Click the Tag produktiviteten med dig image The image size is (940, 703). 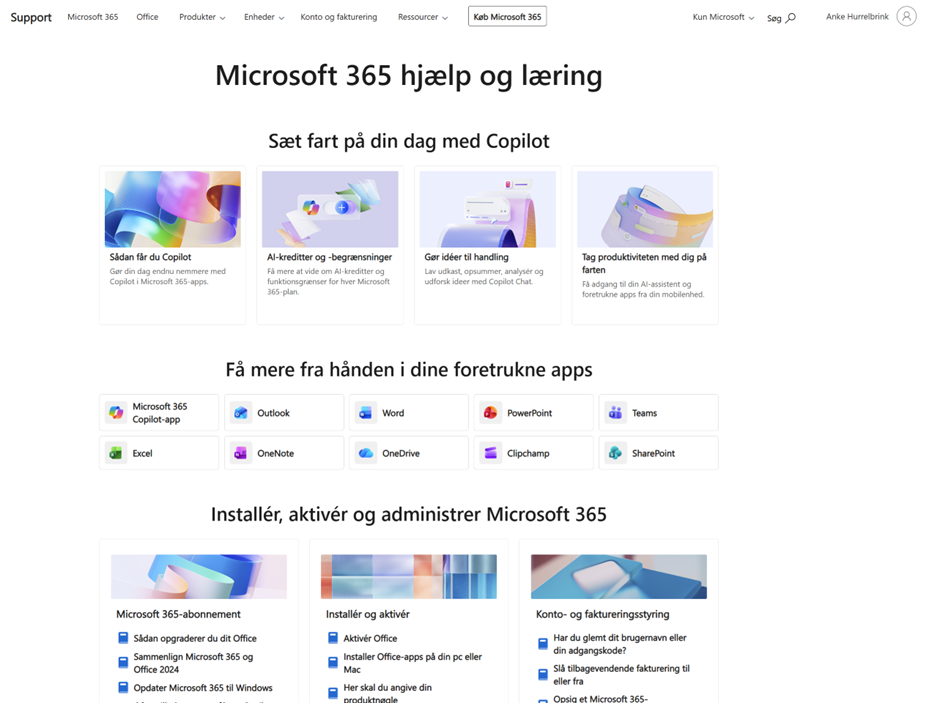(645, 209)
